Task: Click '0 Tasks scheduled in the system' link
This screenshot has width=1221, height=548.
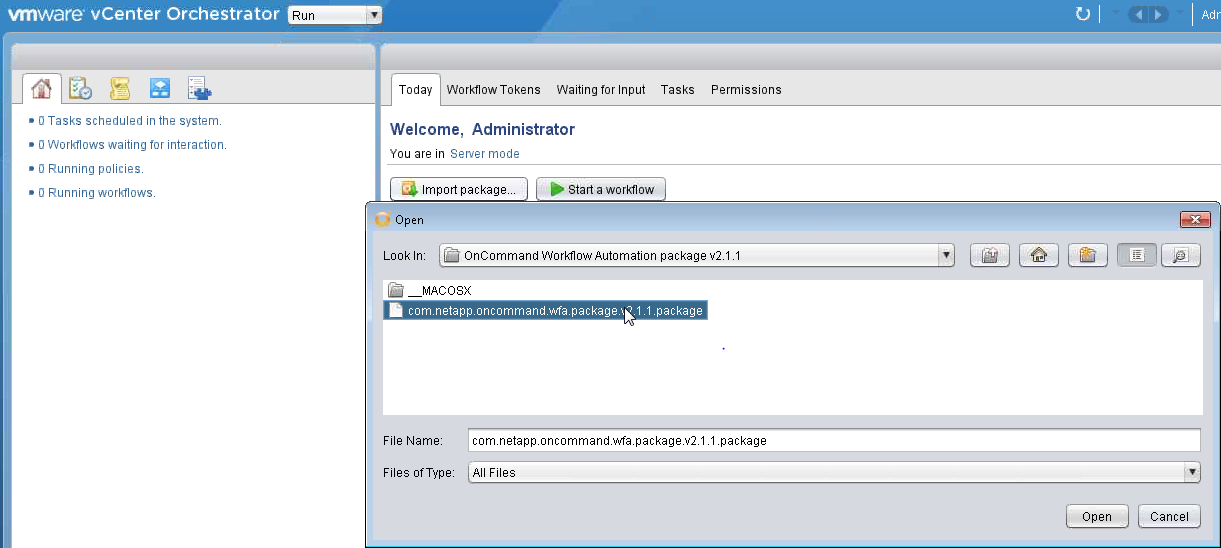Action: click(130, 121)
